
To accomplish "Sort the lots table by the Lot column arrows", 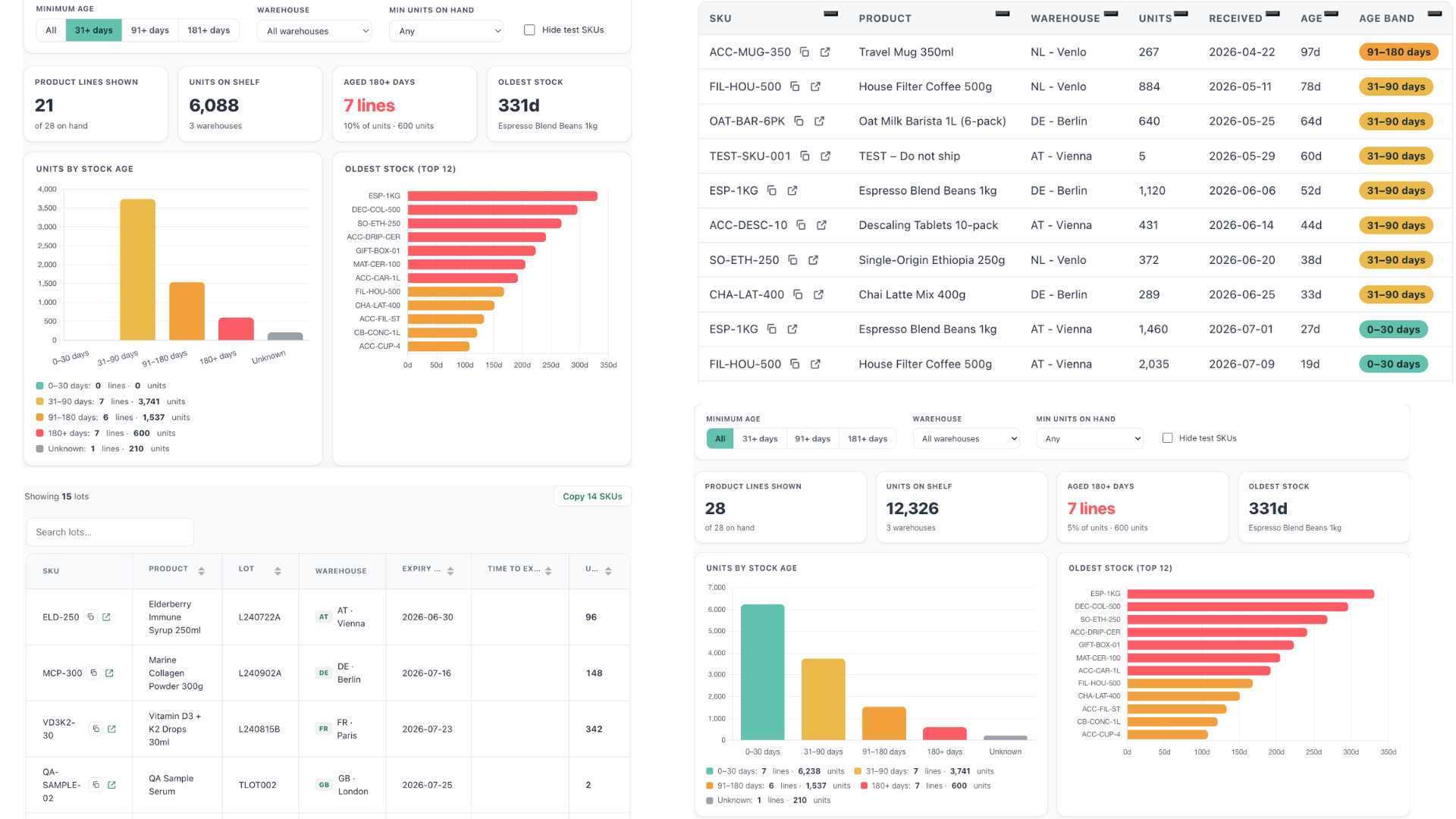I will tap(278, 571).
